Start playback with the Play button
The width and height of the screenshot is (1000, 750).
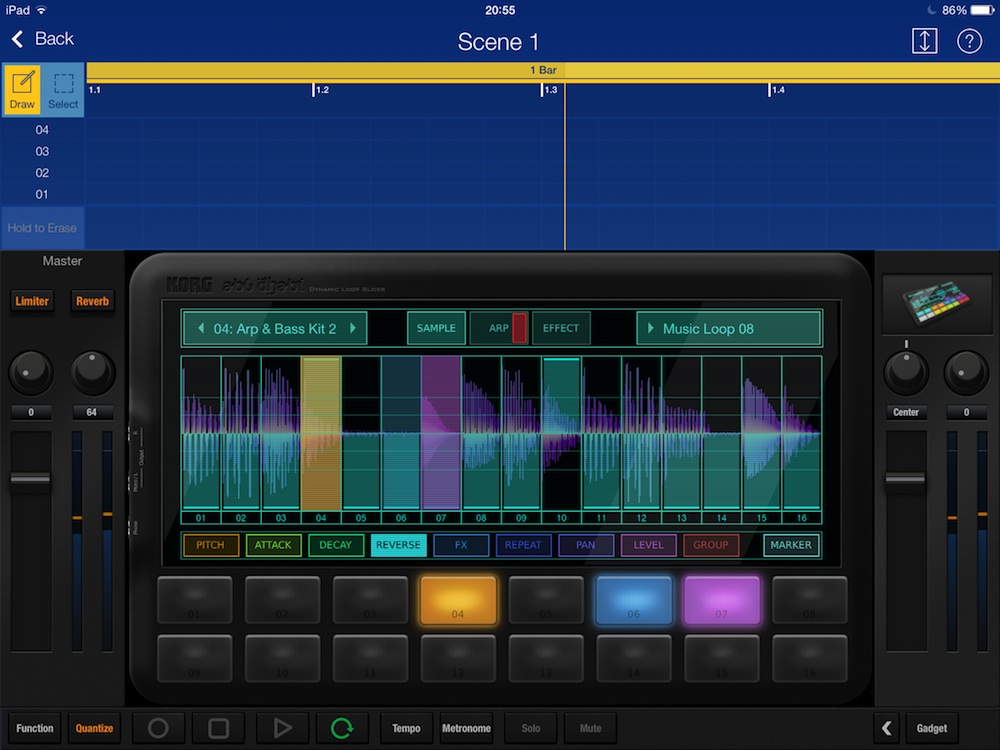(282, 728)
